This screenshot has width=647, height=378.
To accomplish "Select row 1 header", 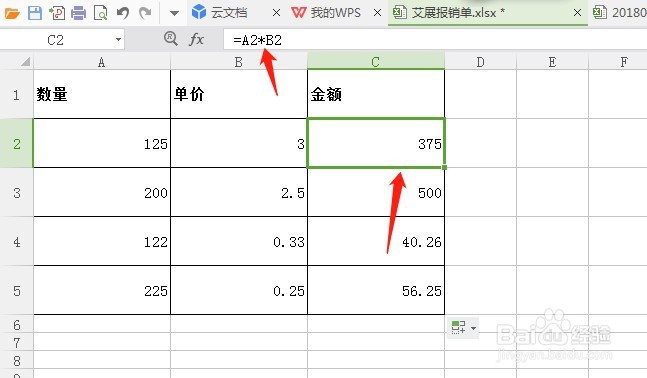I will coord(17,94).
